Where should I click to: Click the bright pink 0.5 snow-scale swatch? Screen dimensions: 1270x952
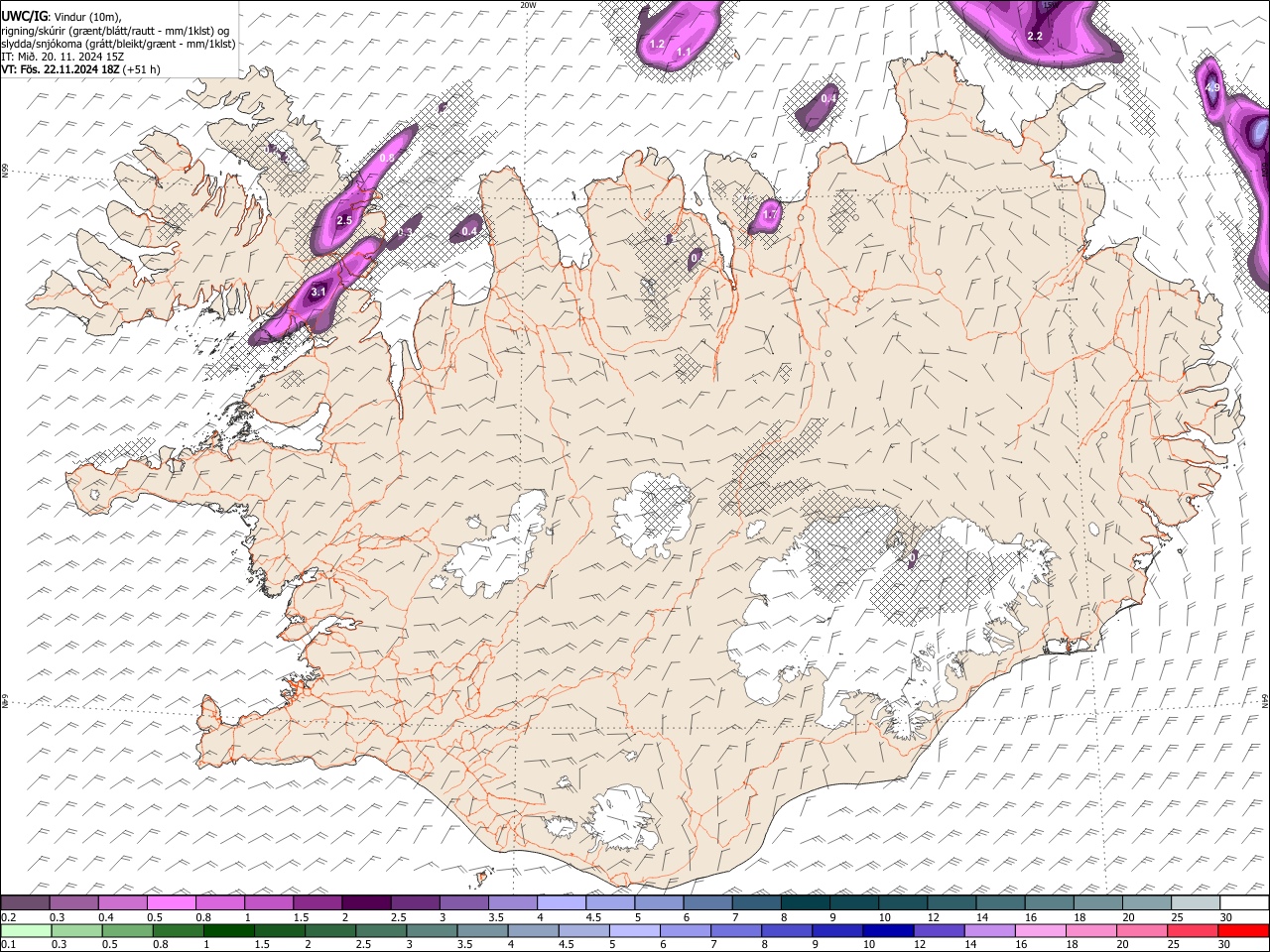tap(171, 902)
